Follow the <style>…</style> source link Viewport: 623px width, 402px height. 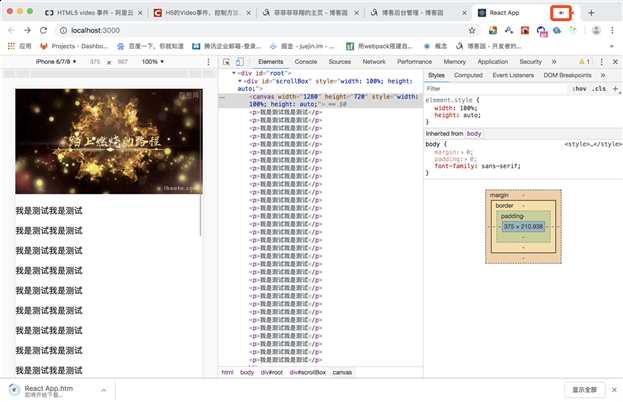(592, 144)
